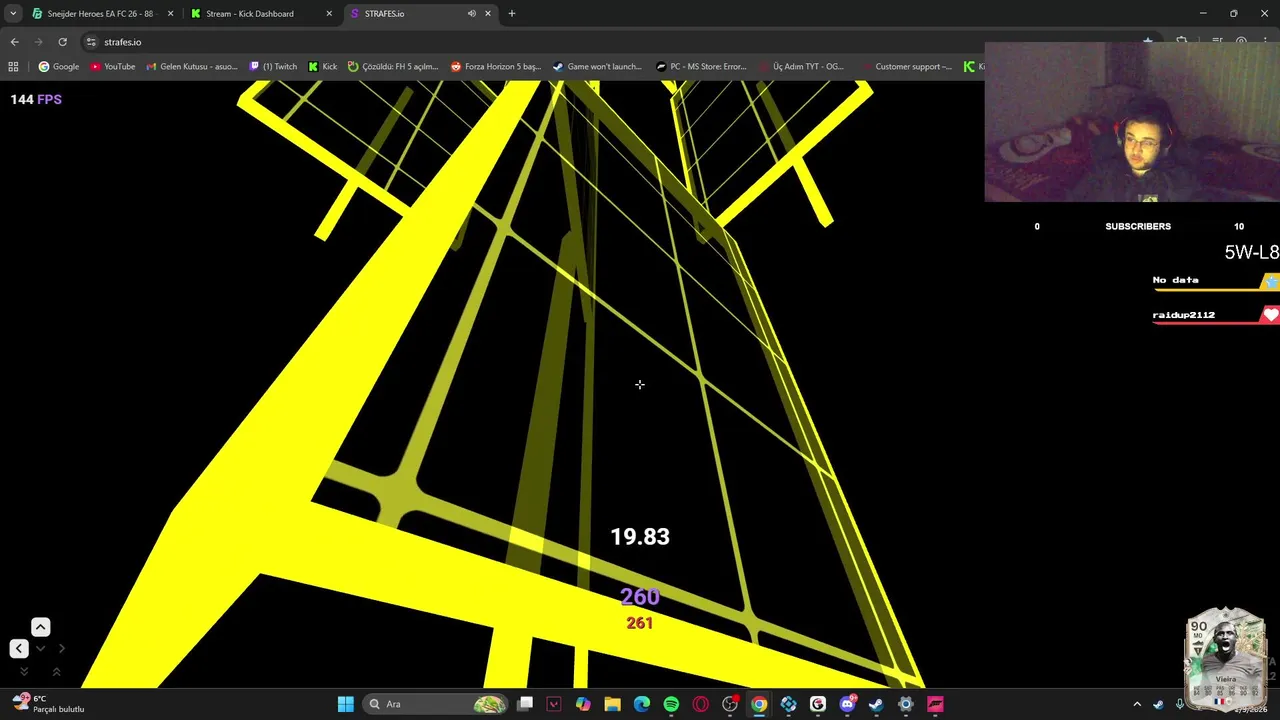Open the Çözüldü: FH 5 bookmark
1280x720 pixels.
pyautogui.click(x=393, y=67)
